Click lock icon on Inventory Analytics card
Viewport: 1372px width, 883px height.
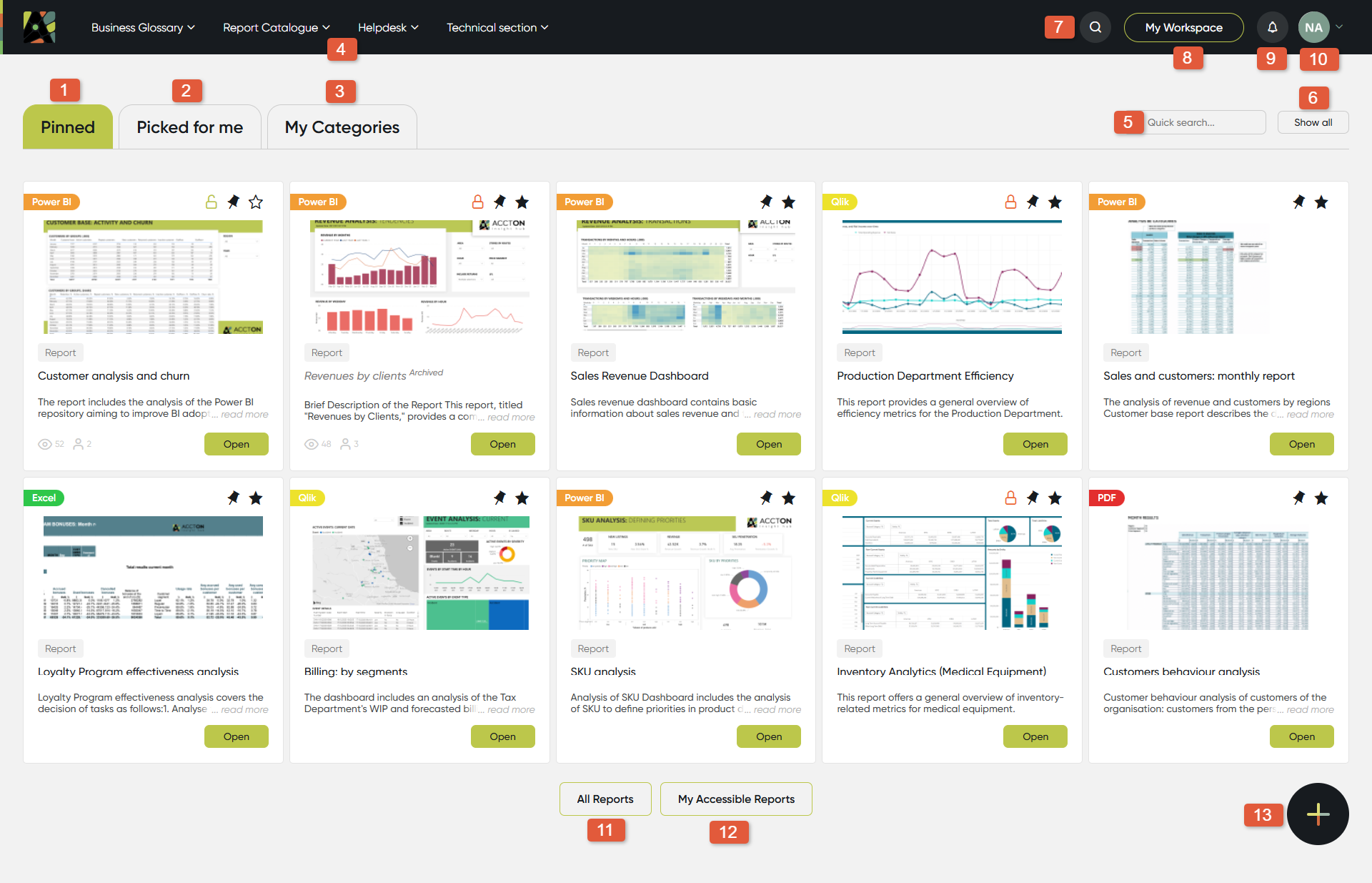[1010, 498]
